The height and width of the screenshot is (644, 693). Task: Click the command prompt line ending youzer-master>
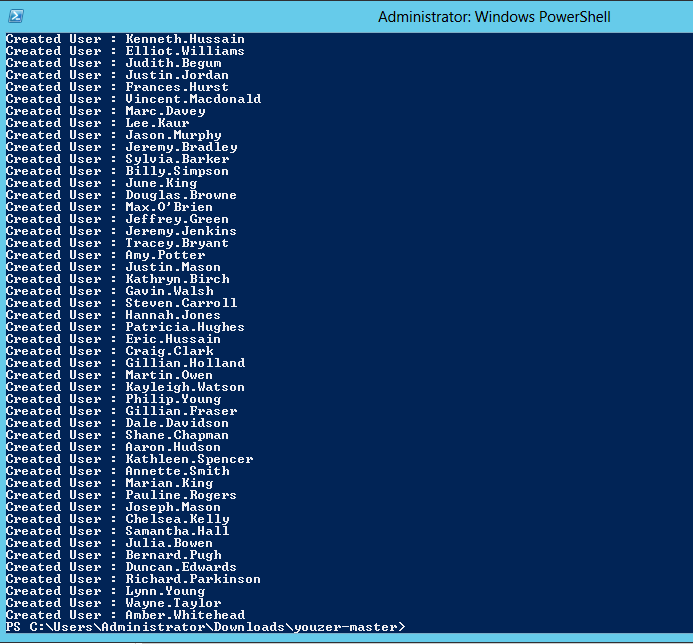coord(205,627)
